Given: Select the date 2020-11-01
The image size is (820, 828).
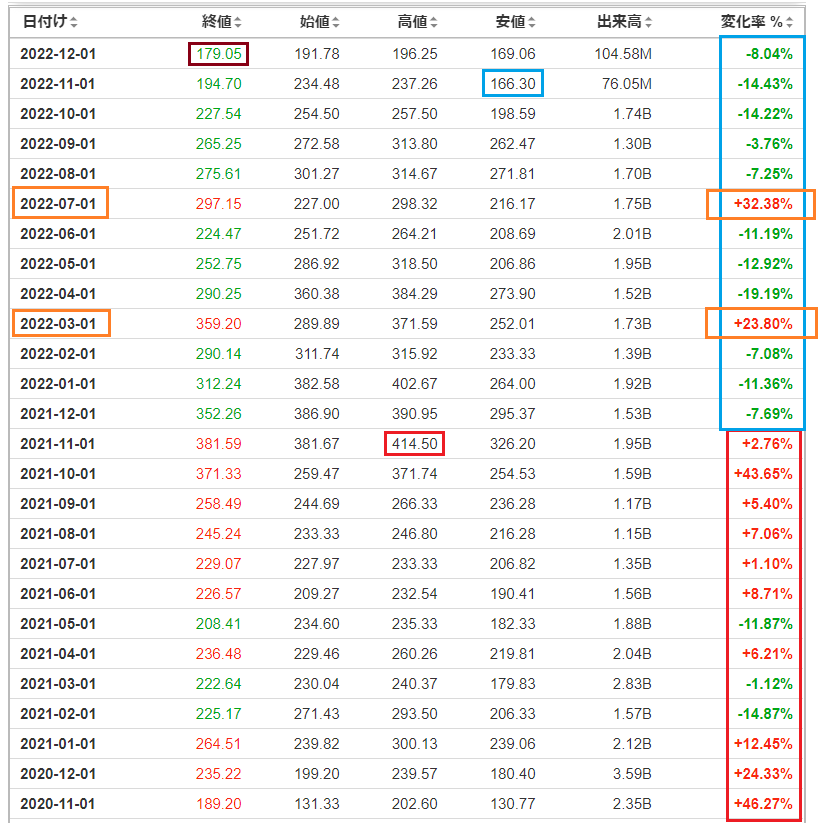Looking at the screenshot, I should [58, 804].
